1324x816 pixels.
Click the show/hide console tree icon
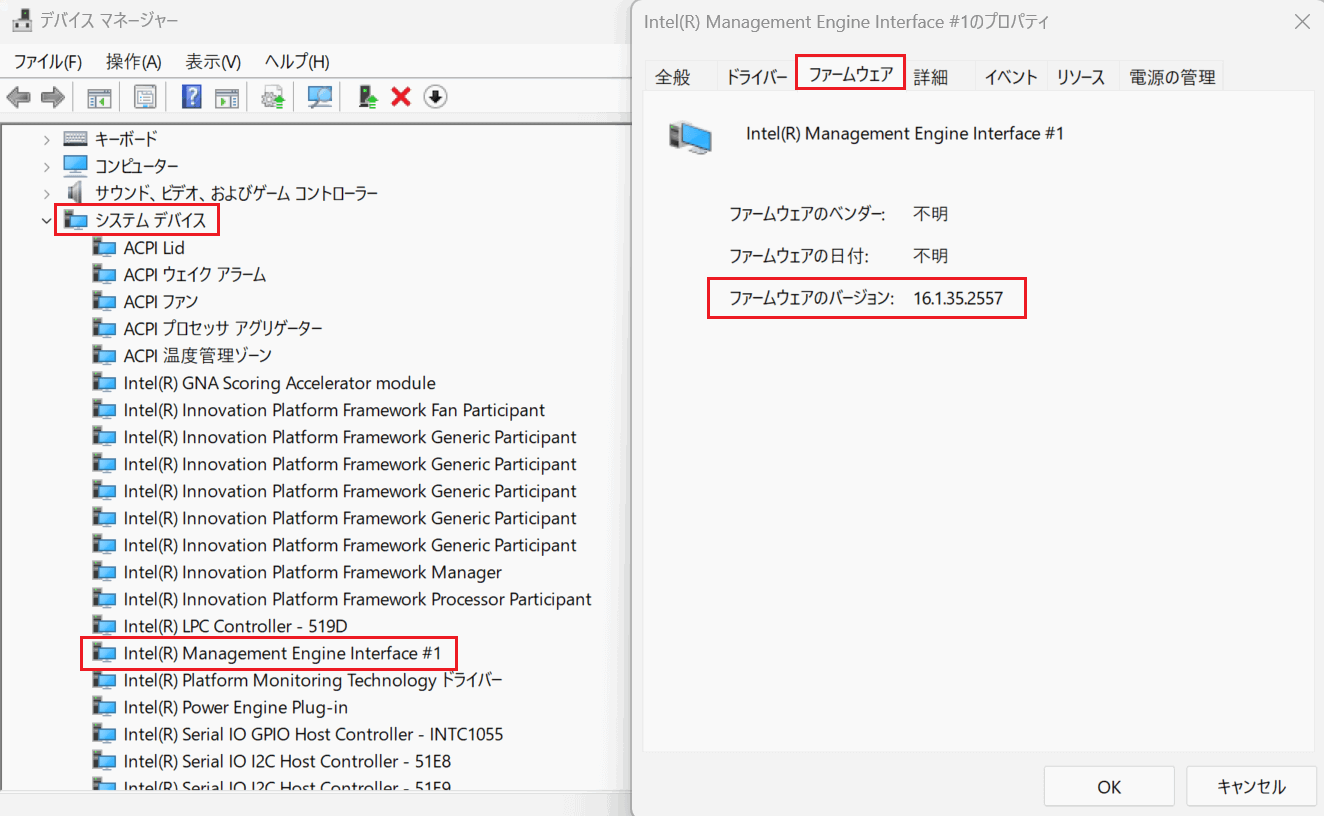[99, 97]
